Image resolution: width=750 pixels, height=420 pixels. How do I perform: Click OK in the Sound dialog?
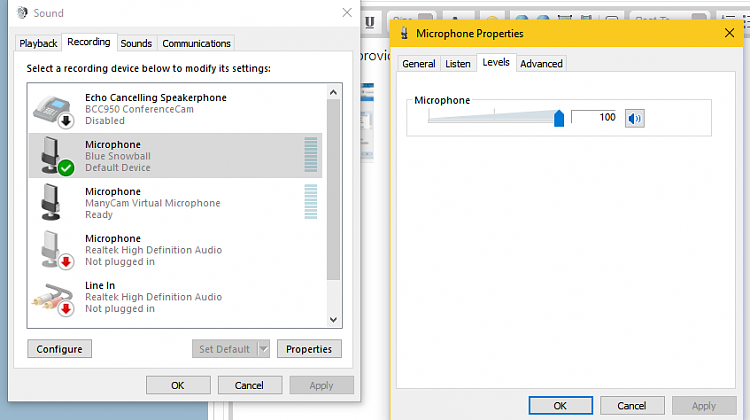[x=178, y=385]
